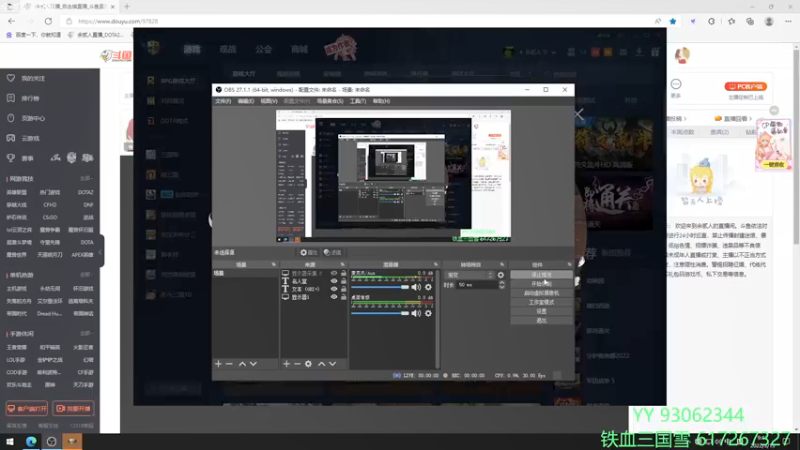Click the 设置 settings button in OBS Controls
This screenshot has width=800, height=450.
pos(541,311)
